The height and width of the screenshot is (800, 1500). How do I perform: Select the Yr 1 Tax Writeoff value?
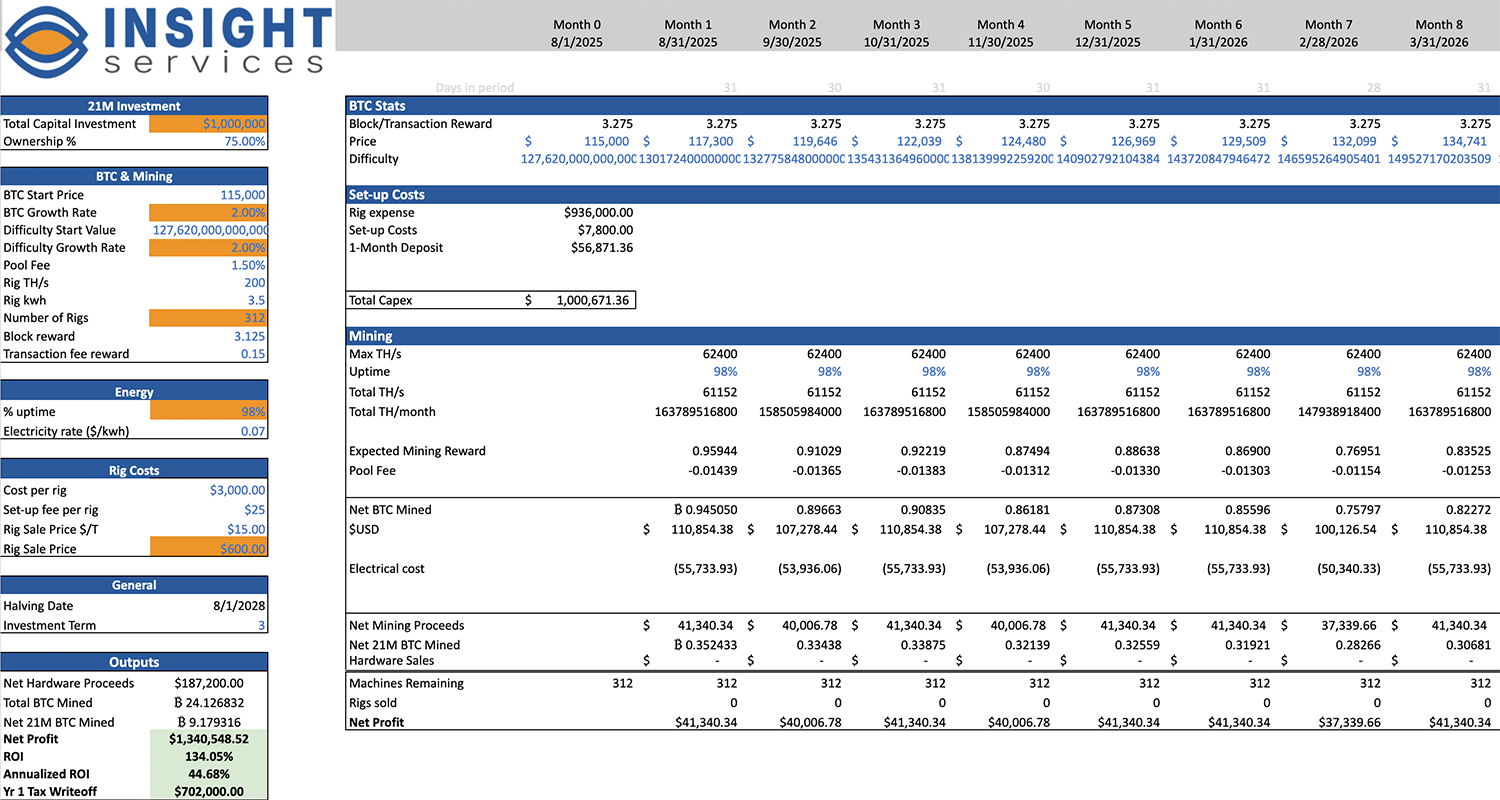(x=208, y=792)
